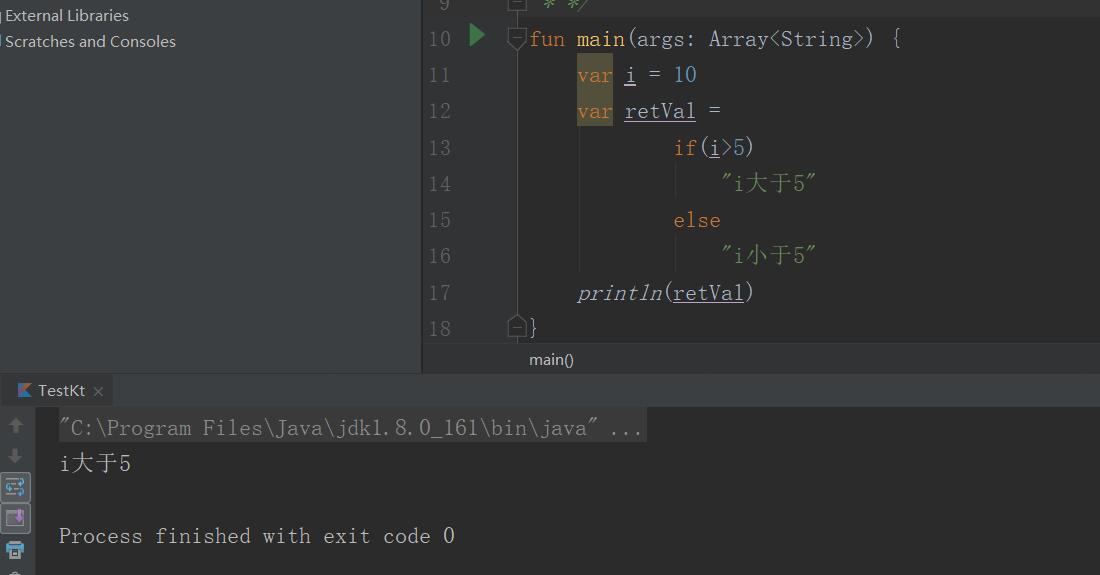Collapse fold end marker at line 18
The image size is (1100, 575).
[516, 327]
